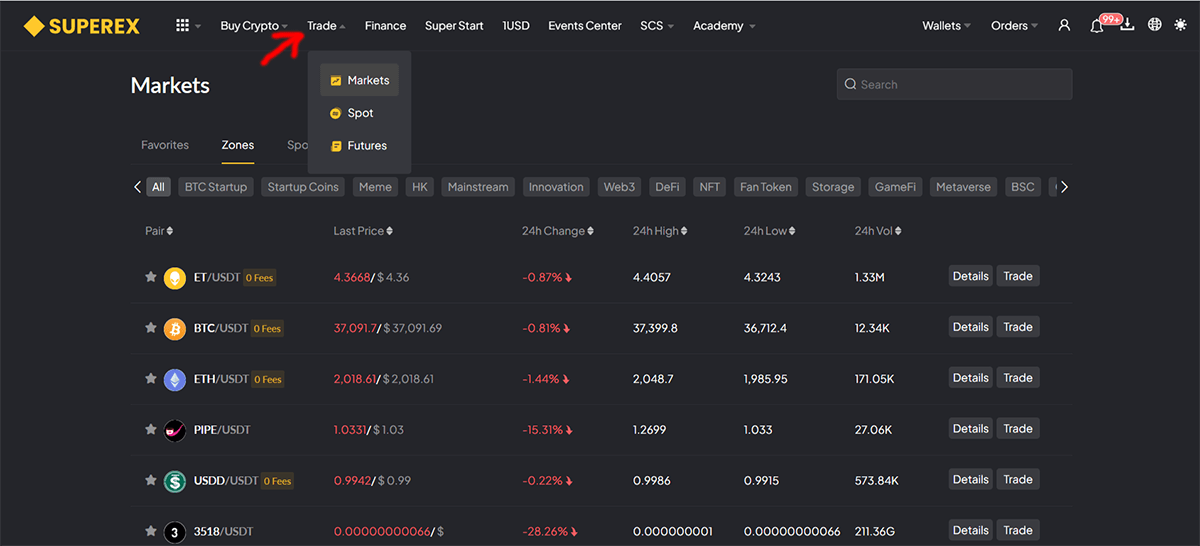Switch theme with the sun icon
The height and width of the screenshot is (546, 1200).
pyautogui.click(x=1182, y=25)
